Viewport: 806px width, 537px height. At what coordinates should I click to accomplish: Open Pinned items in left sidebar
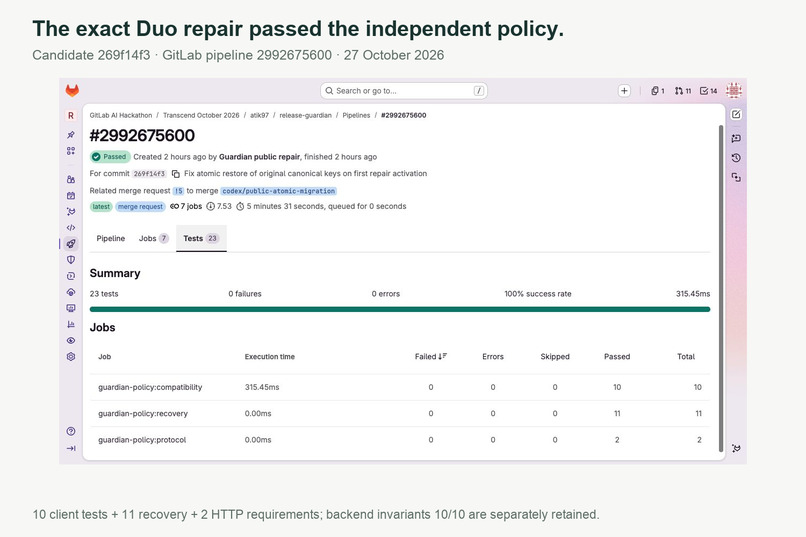click(71, 135)
